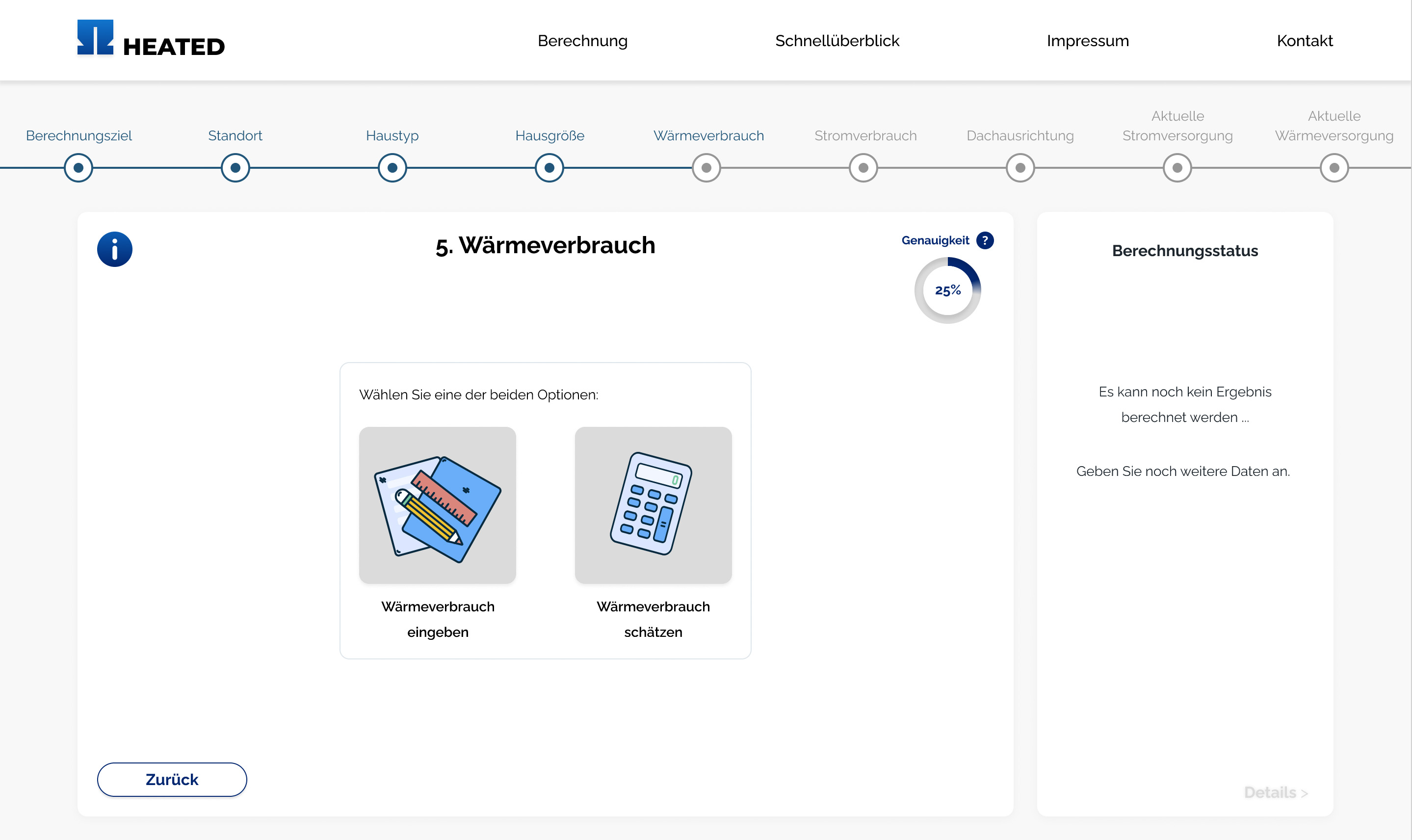
Task: Click the Zurück button
Action: 172,780
